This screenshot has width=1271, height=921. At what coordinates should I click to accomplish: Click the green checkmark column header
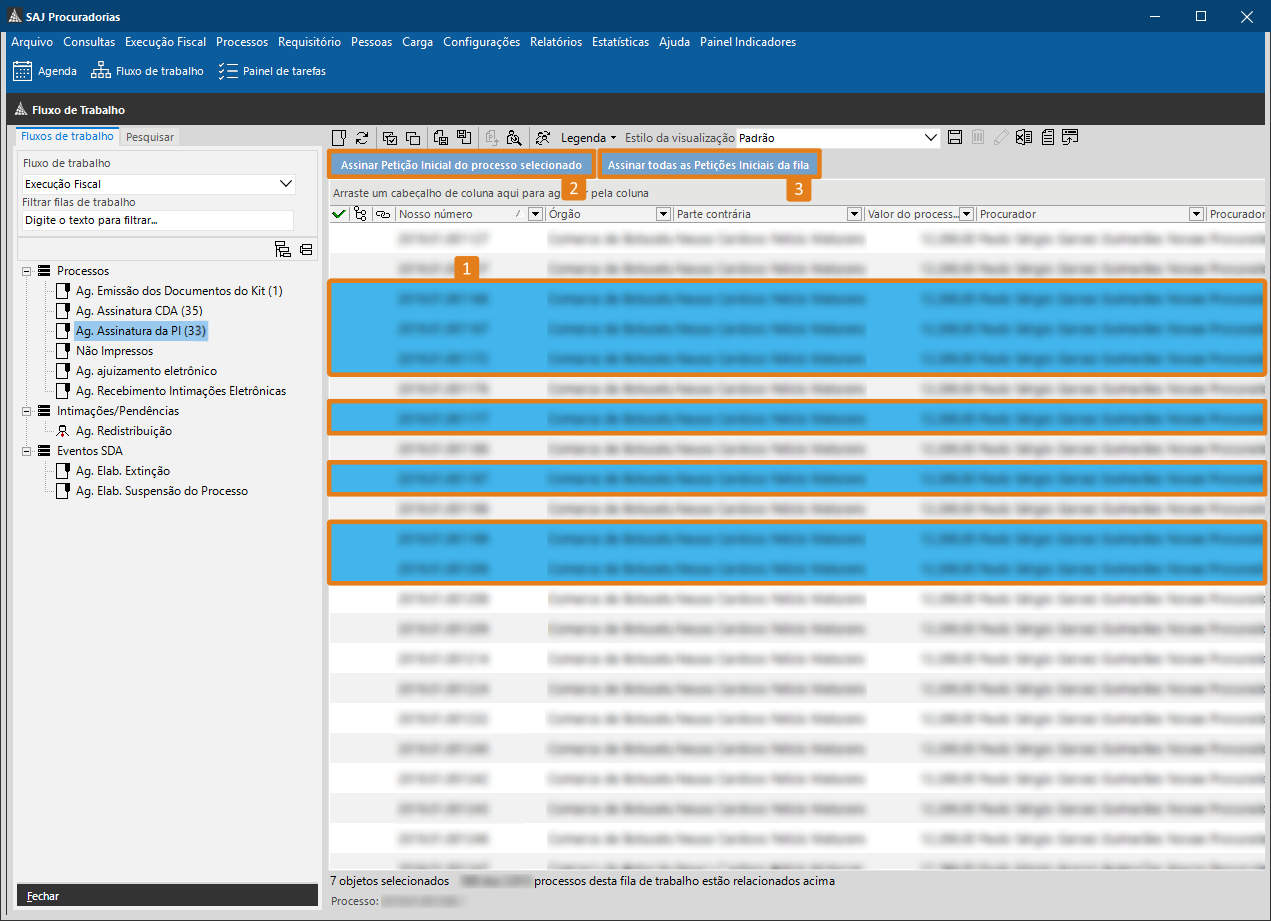pos(339,214)
